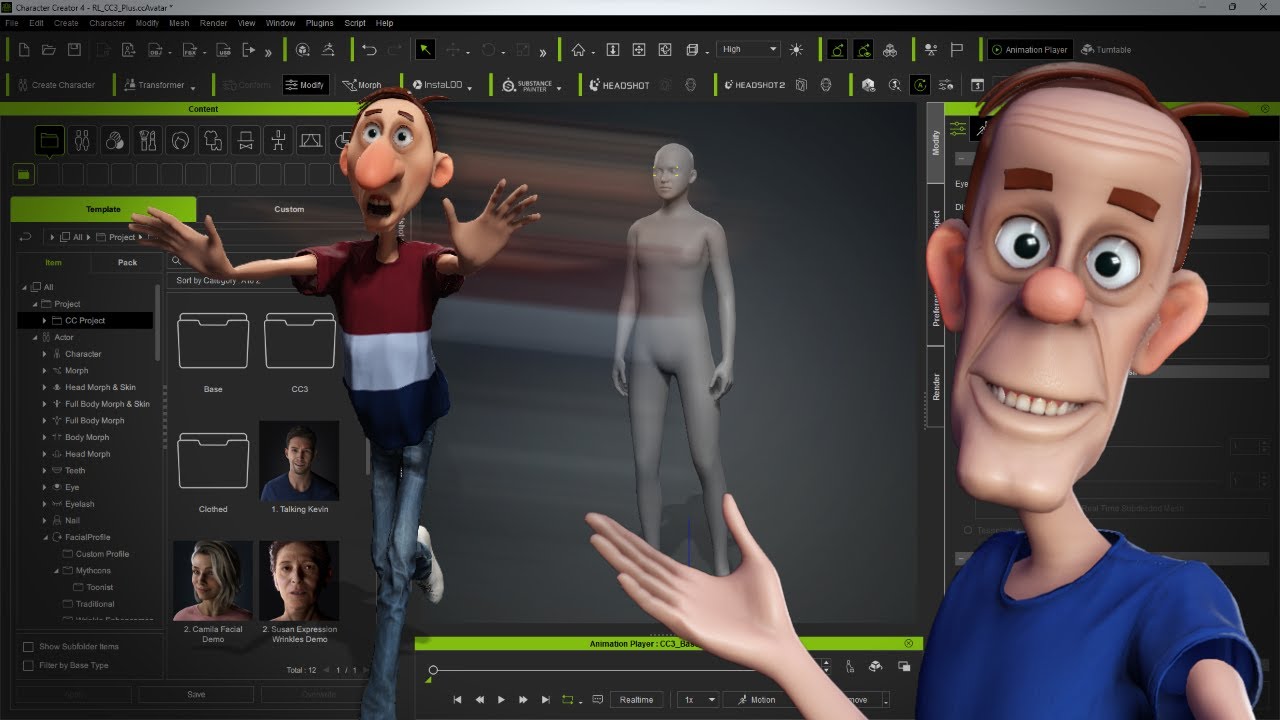Enable the Filter by Base Type checkbox
1280x720 pixels.
tap(28, 665)
